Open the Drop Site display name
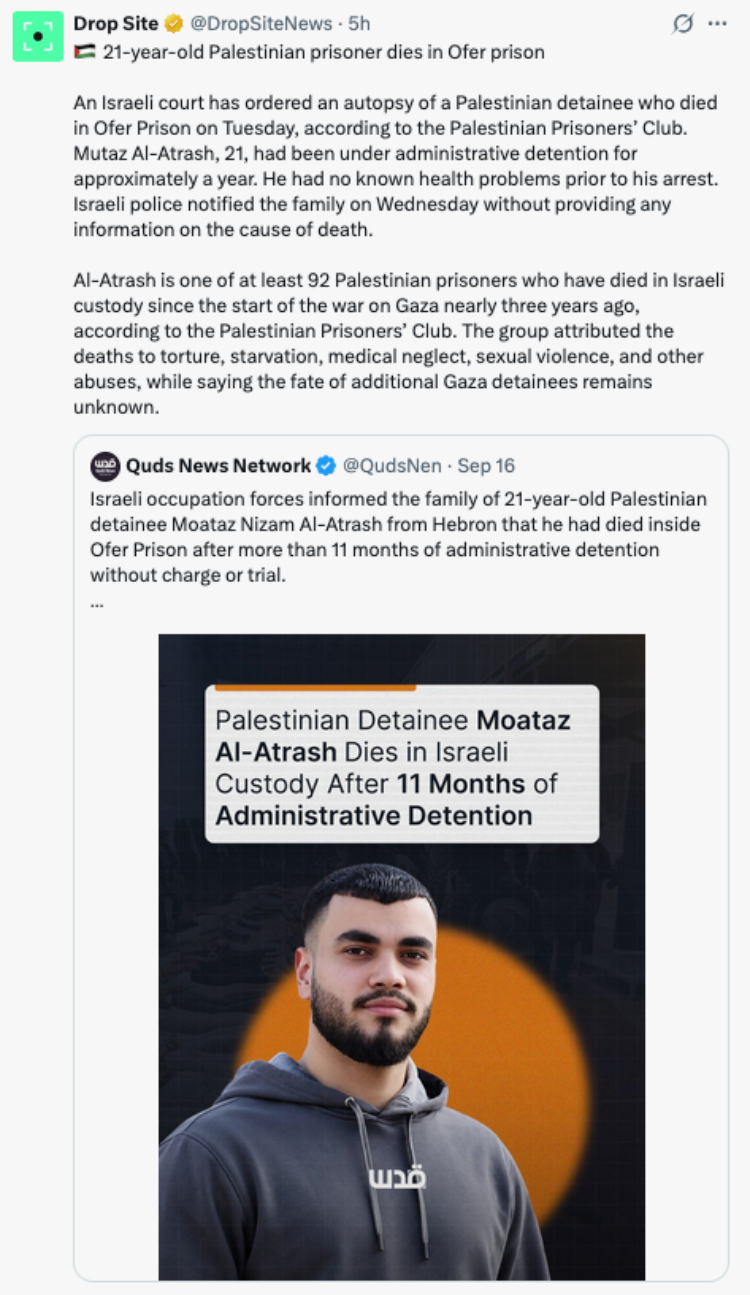750x1295 pixels. (116, 24)
